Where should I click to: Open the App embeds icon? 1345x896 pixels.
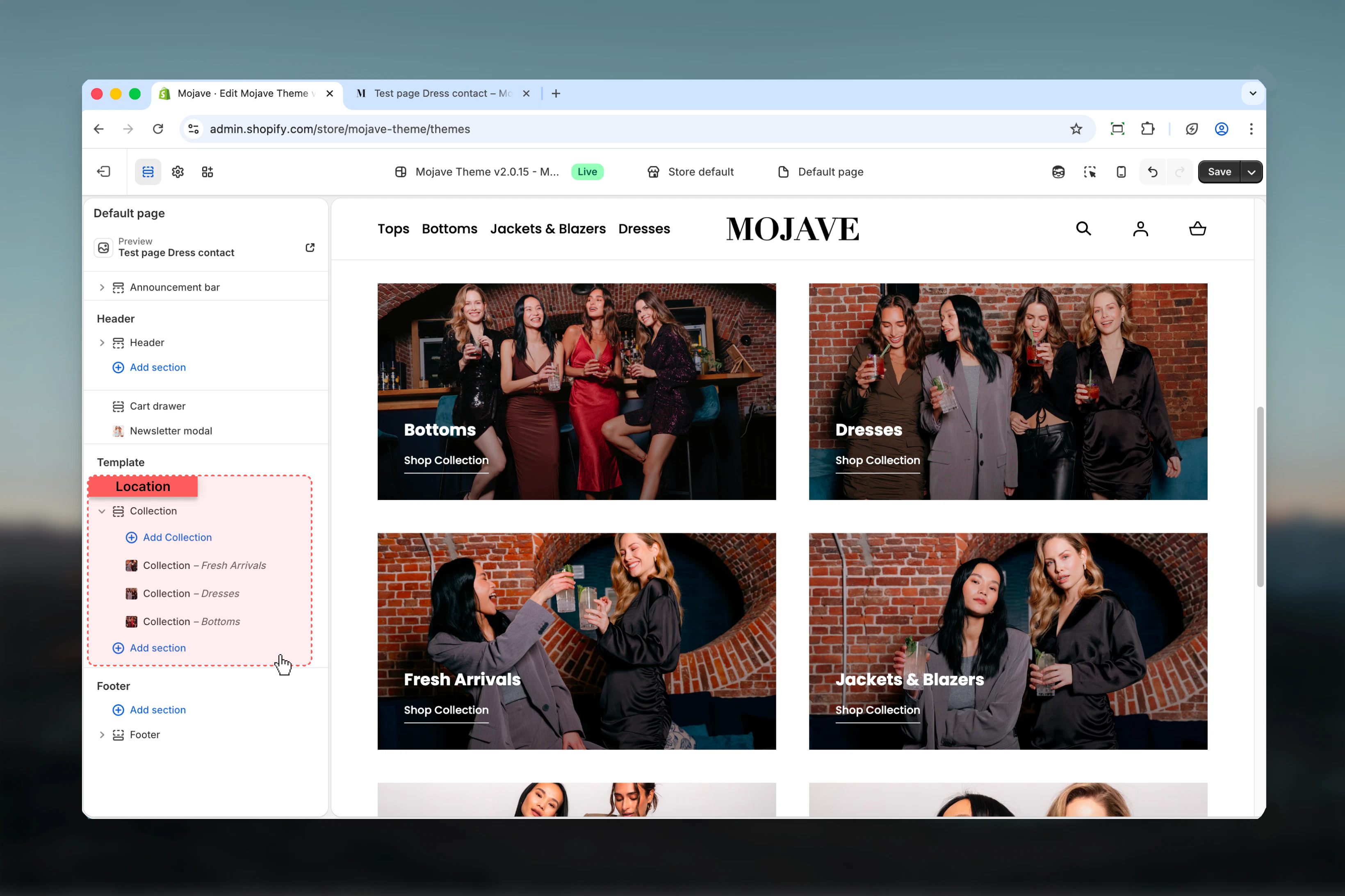(x=207, y=171)
